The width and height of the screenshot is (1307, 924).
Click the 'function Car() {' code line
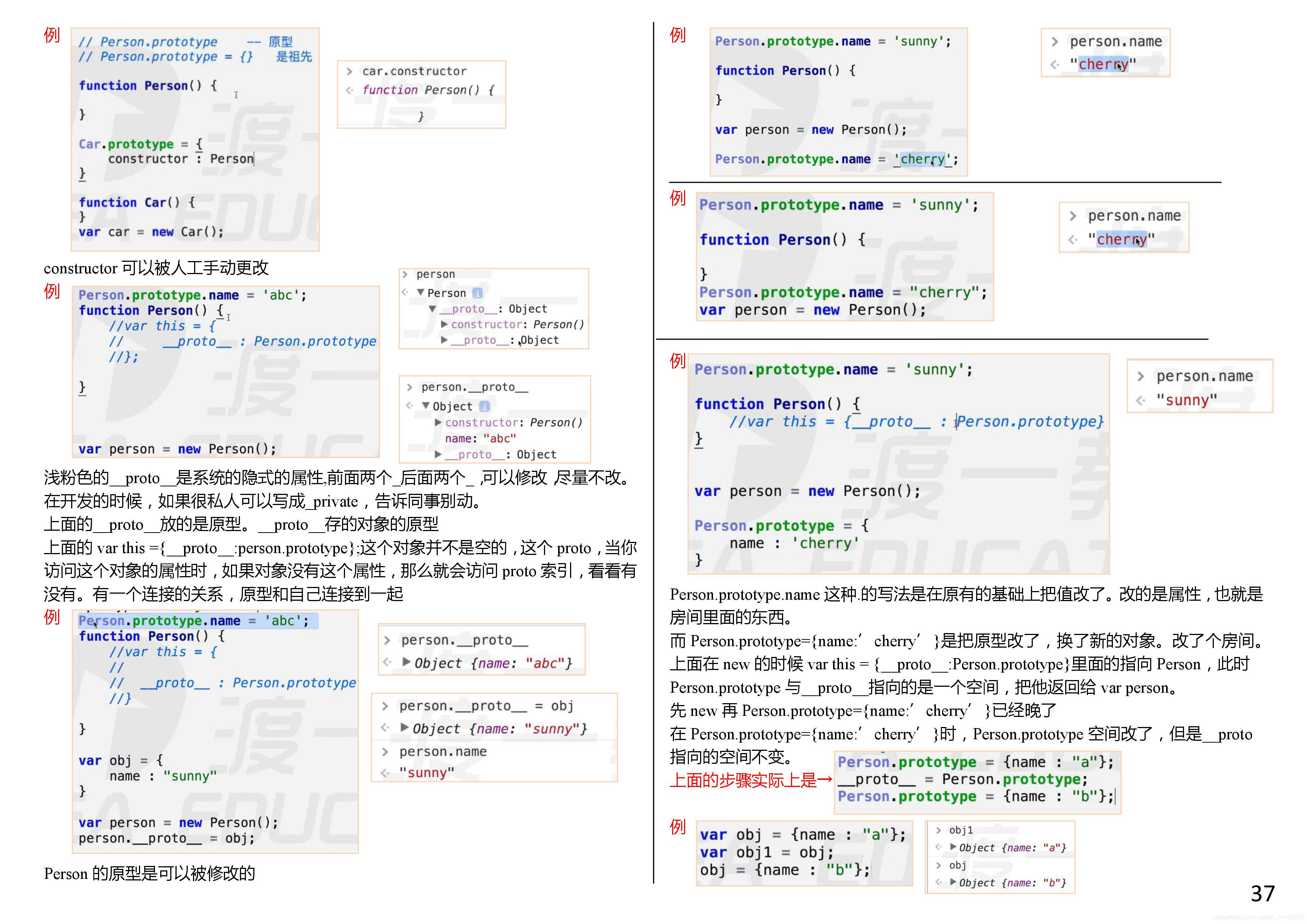tap(137, 202)
